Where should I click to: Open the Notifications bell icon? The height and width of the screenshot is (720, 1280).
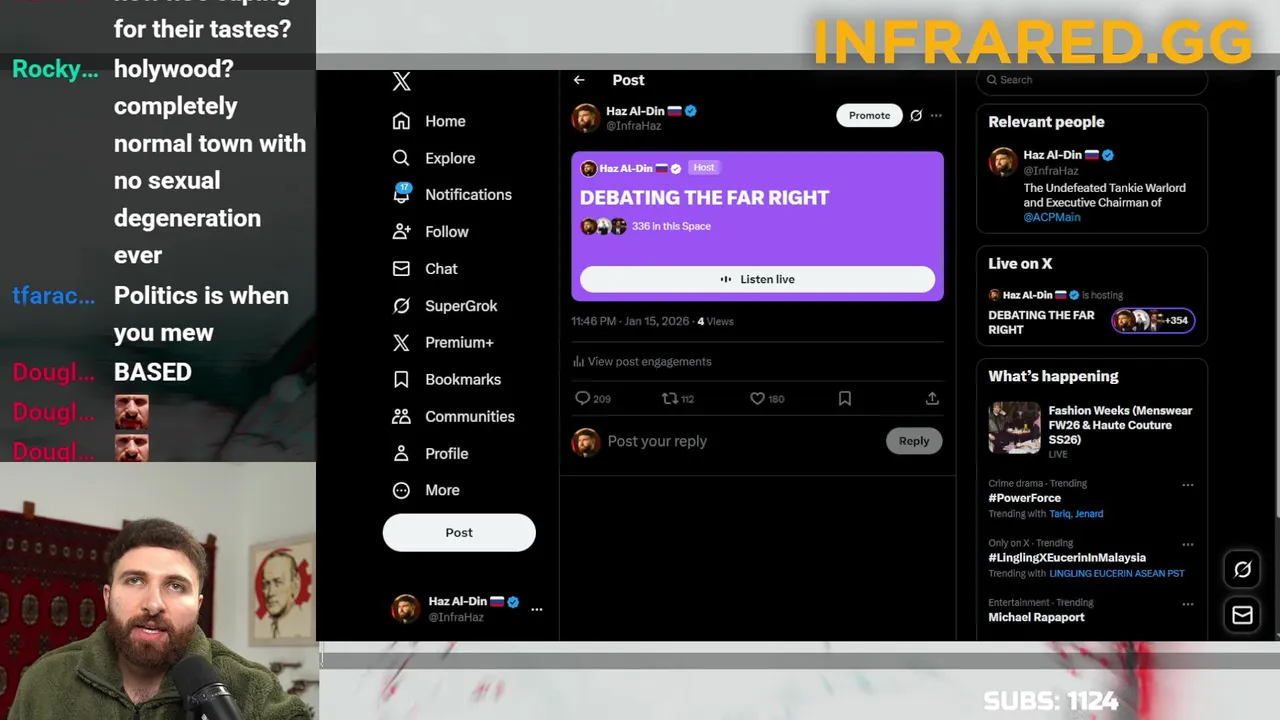tap(401, 194)
